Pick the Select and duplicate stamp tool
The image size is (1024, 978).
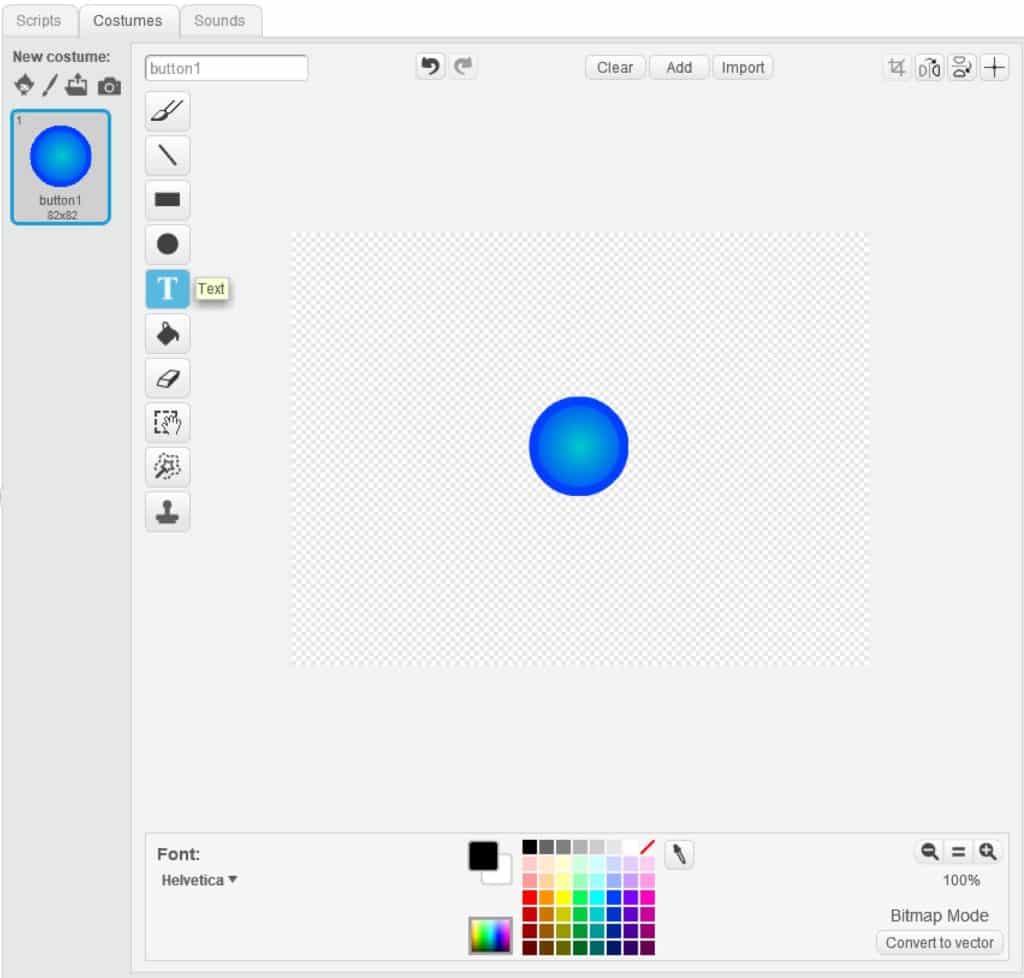(167, 512)
